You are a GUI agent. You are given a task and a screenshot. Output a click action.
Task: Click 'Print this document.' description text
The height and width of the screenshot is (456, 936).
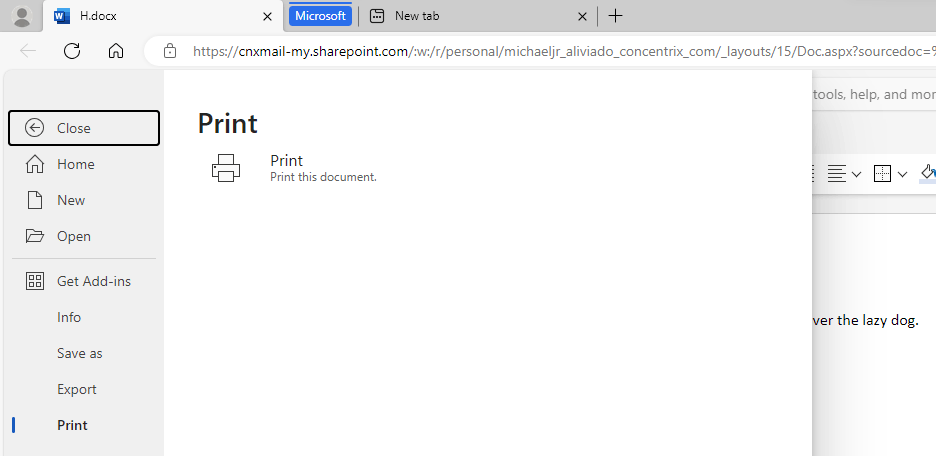click(324, 177)
